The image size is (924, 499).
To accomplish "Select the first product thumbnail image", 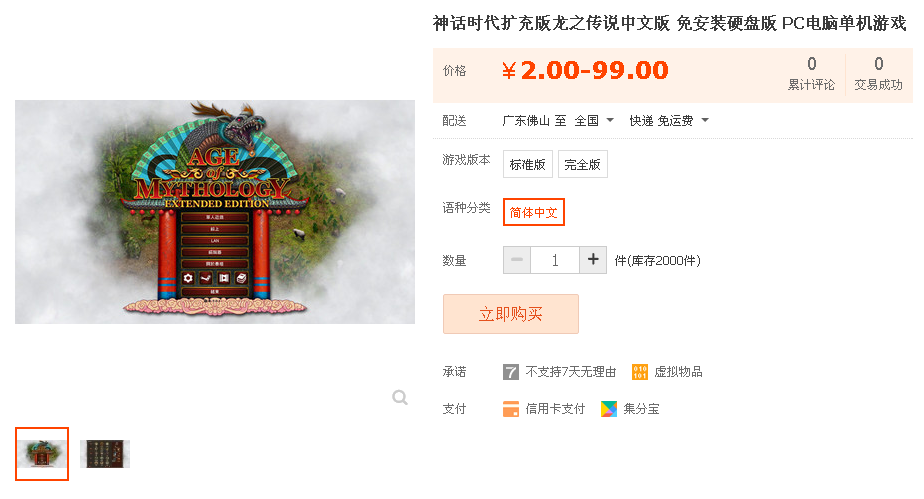I will pos(42,454).
